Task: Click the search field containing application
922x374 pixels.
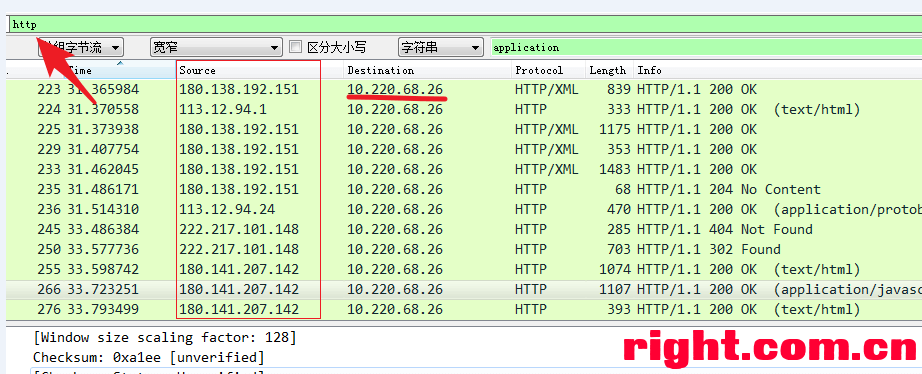Action: click(x=706, y=48)
